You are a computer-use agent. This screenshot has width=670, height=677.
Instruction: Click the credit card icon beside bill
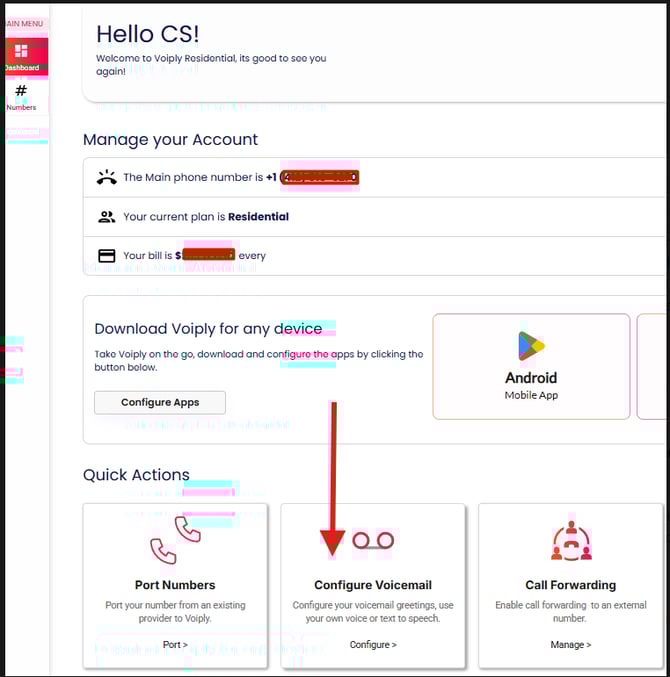[x=106, y=255]
